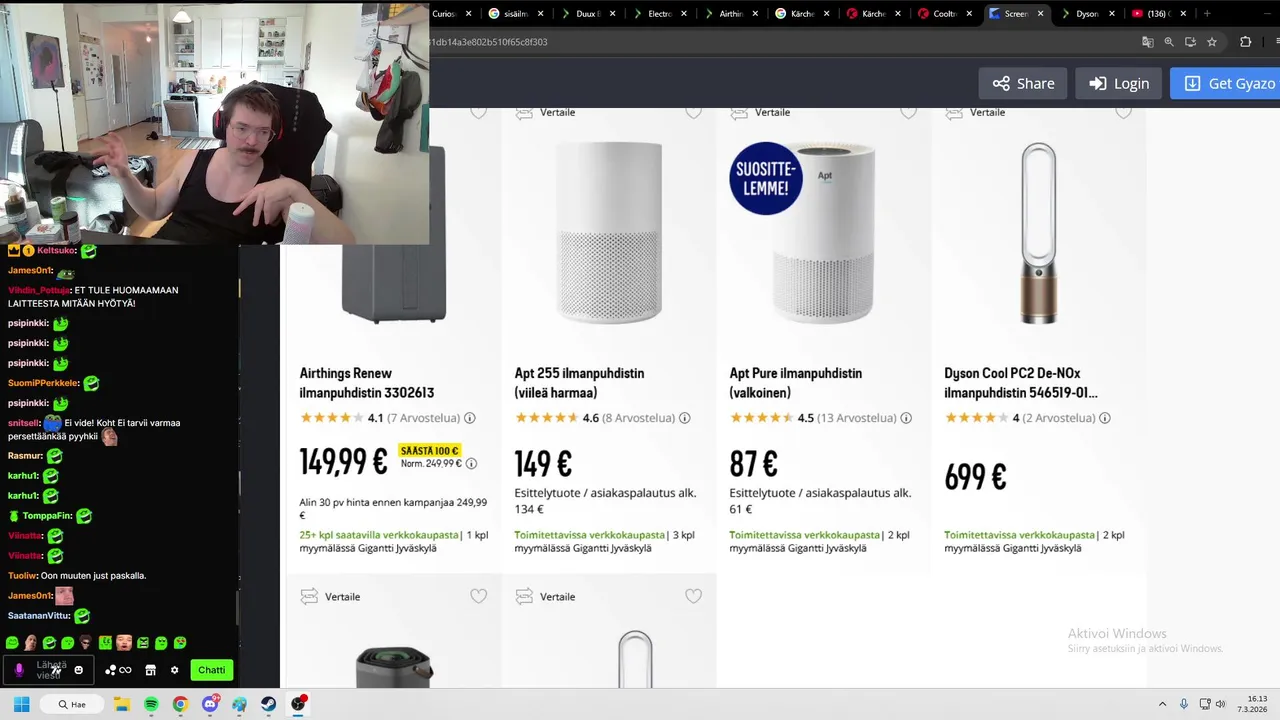This screenshot has height=720, width=1280.
Task: Open Apt 255 ilmanpuhdistin product title
Action: coord(579,383)
